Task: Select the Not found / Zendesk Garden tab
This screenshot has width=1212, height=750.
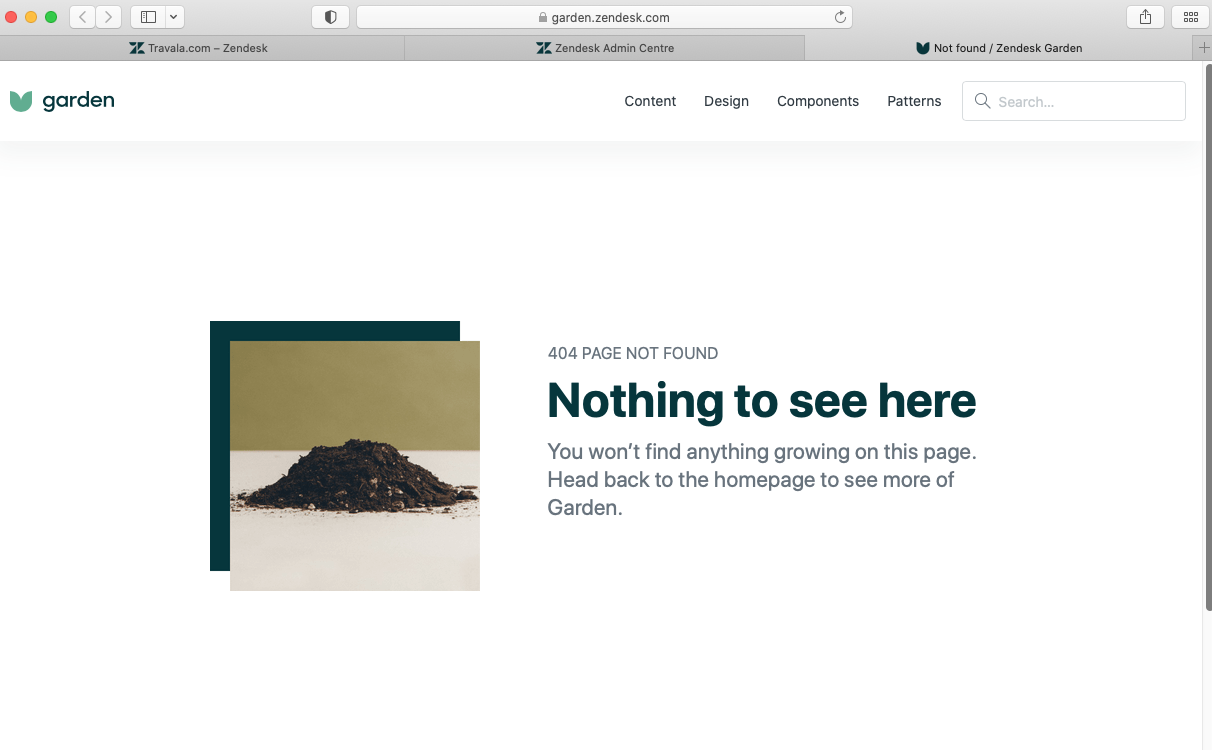Action: tap(998, 48)
